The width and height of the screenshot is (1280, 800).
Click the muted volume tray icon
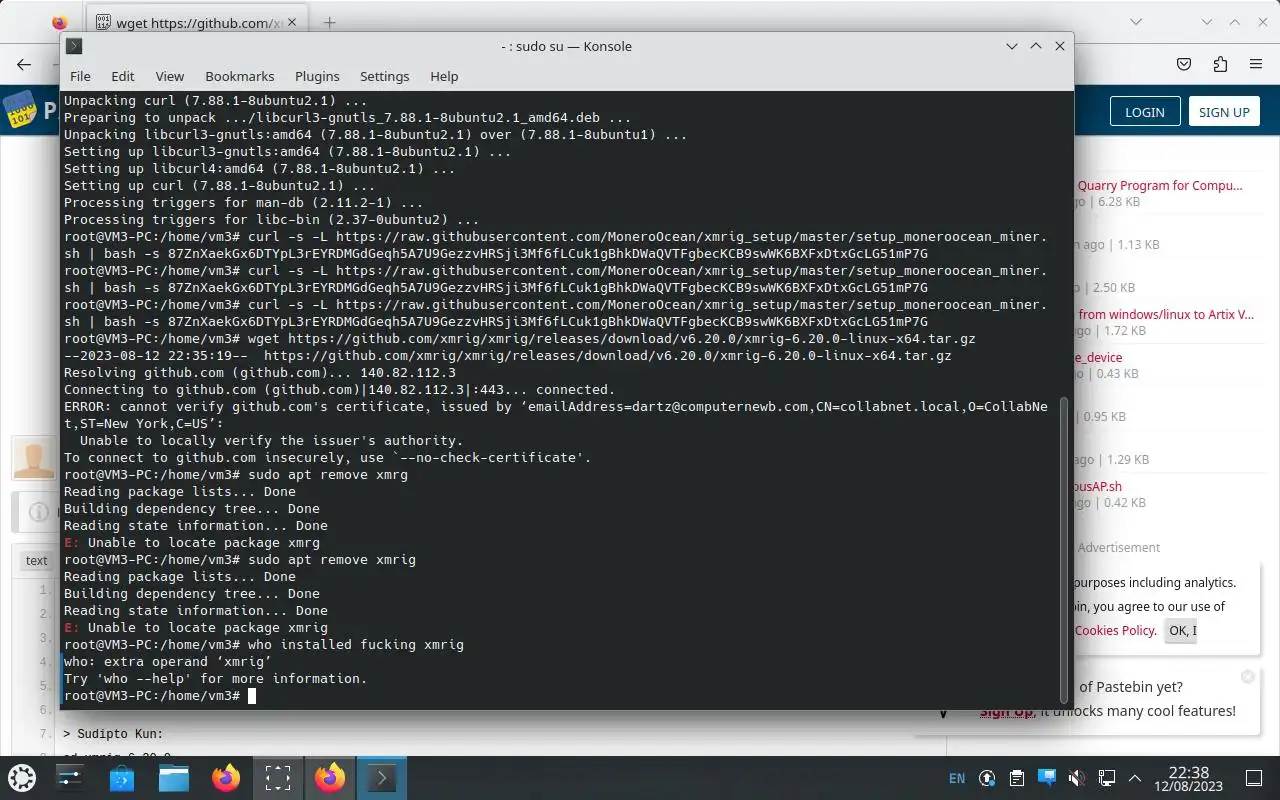point(1077,778)
